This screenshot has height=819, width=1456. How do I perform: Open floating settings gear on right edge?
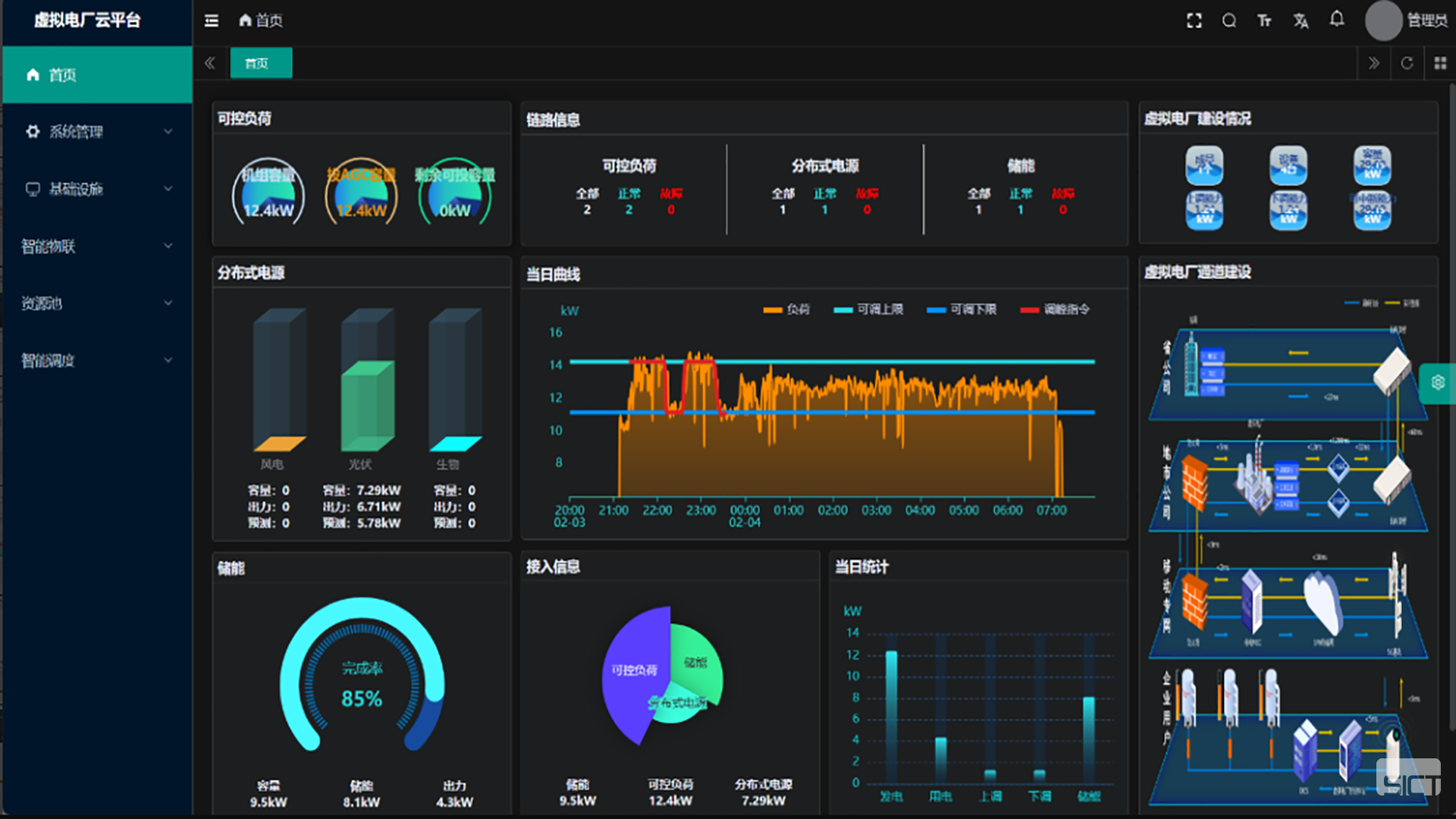tap(1438, 382)
